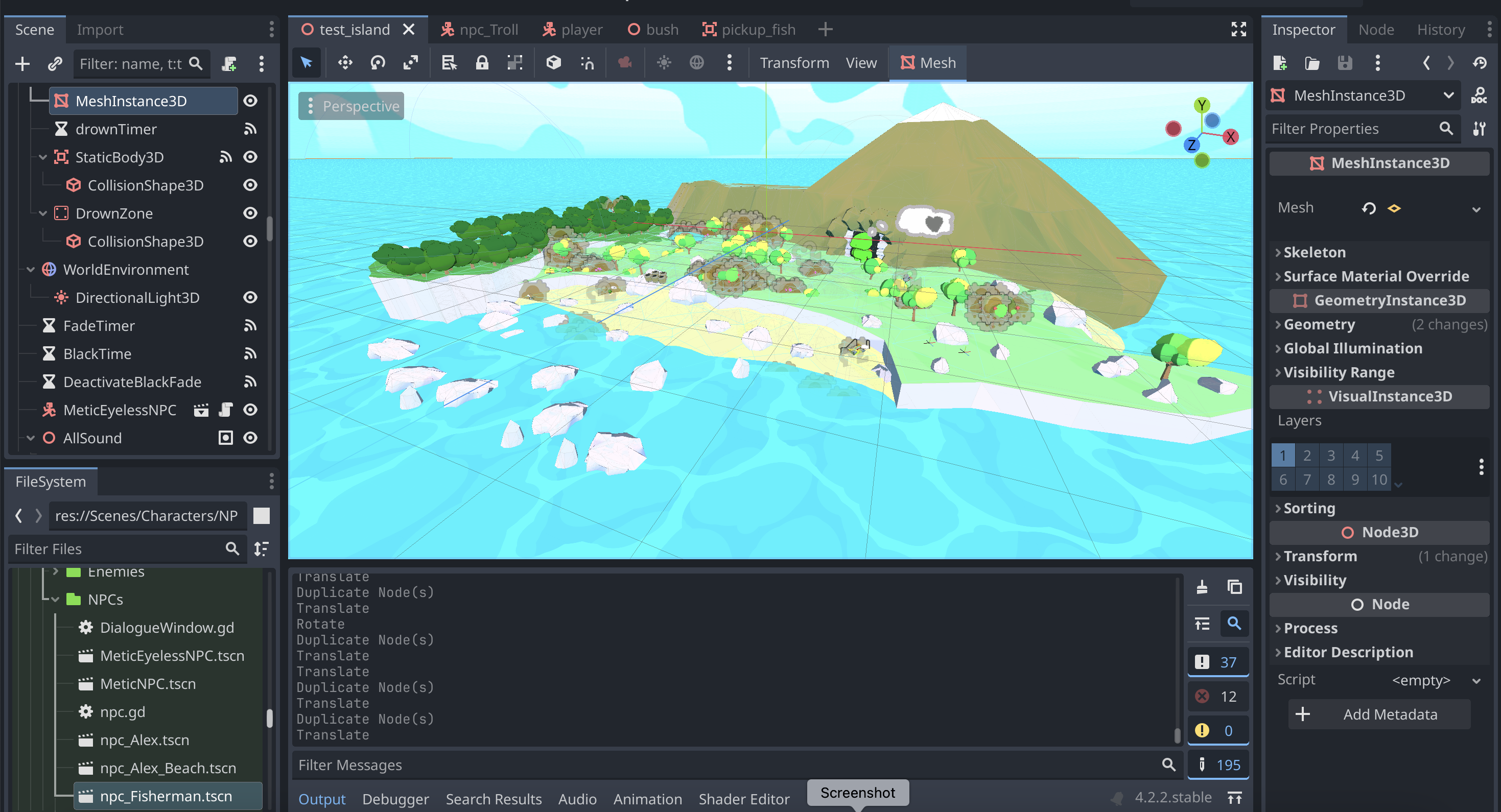Toggle distraction free mode icon
1501x812 pixels.
1238,29
